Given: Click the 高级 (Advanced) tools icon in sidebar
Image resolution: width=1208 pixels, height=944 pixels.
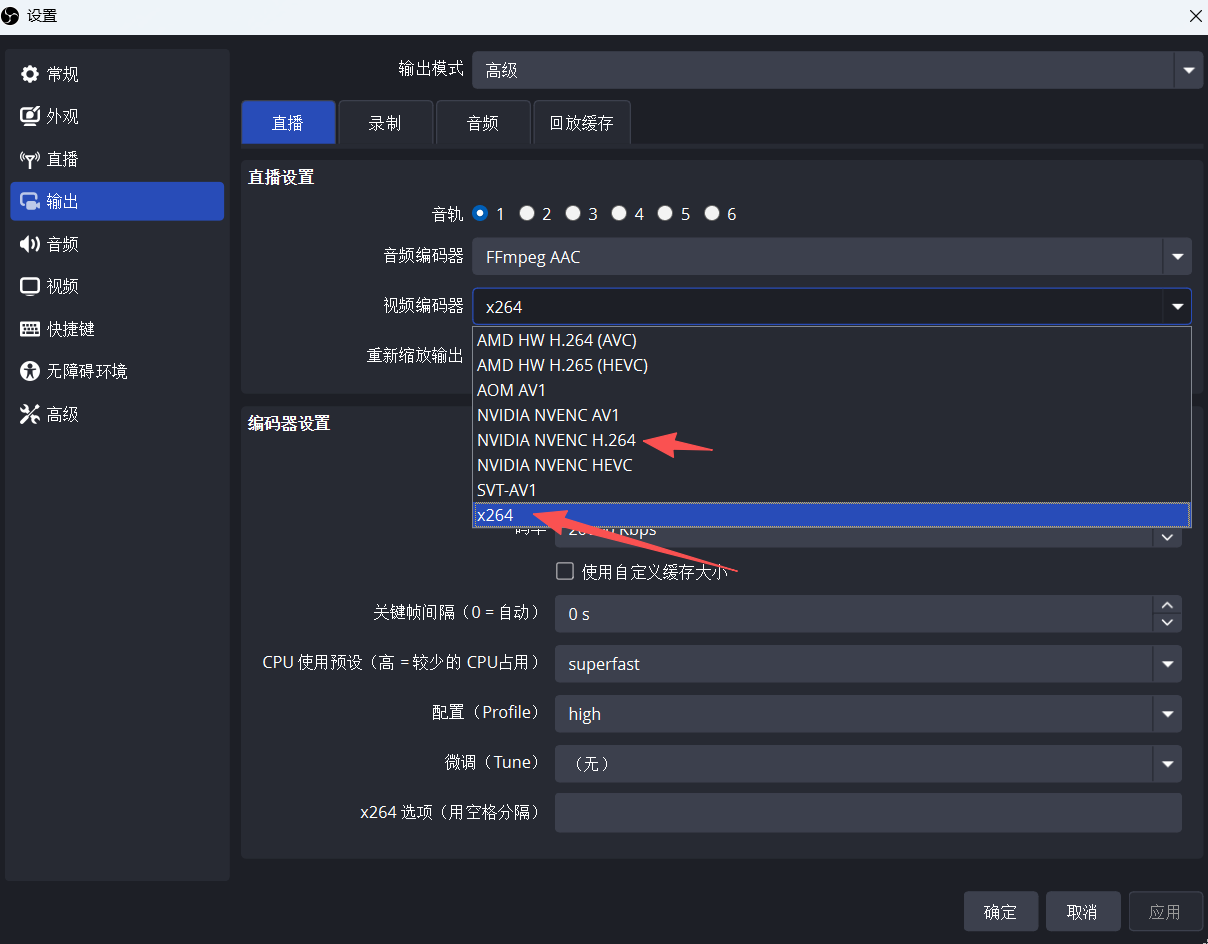Looking at the screenshot, I should tap(29, 414).
